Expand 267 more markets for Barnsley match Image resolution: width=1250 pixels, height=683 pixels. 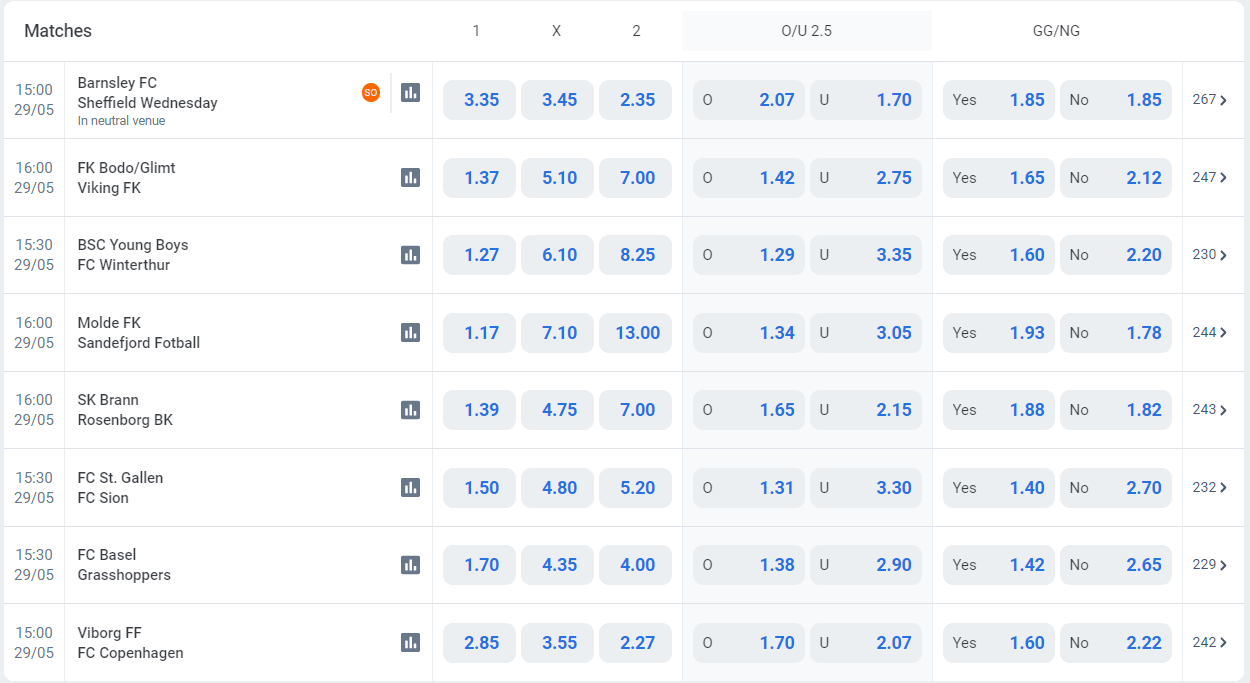1210,100
